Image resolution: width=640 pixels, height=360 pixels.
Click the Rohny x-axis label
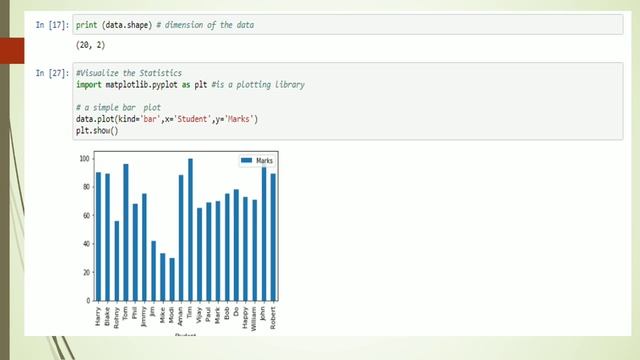pos(116,318)
